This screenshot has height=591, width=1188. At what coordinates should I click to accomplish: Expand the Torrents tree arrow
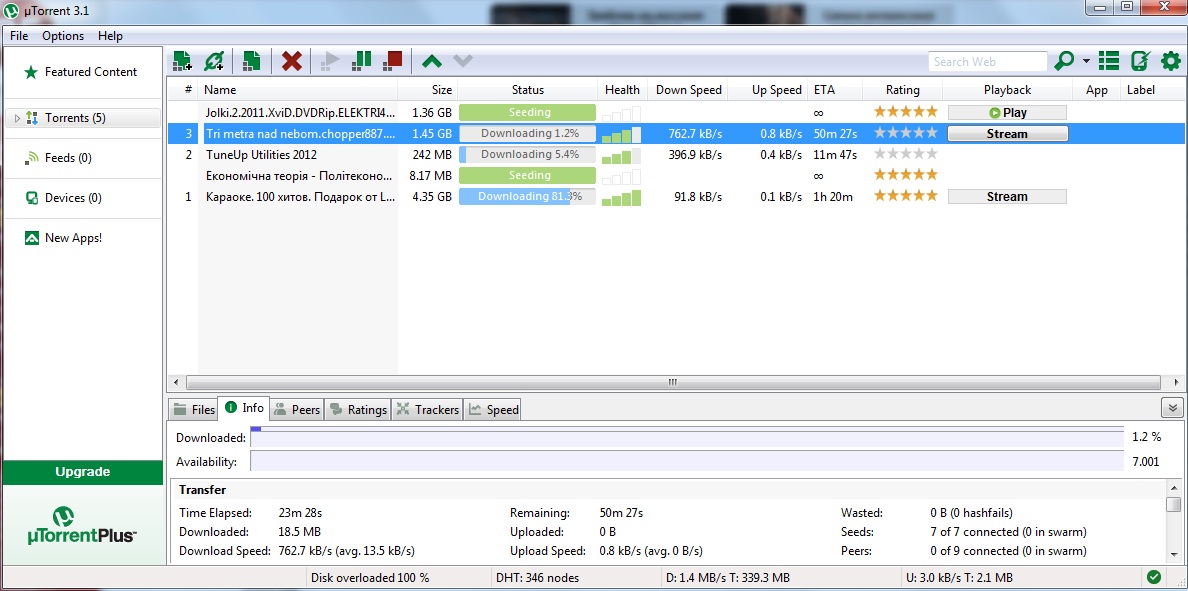point(17,118)
